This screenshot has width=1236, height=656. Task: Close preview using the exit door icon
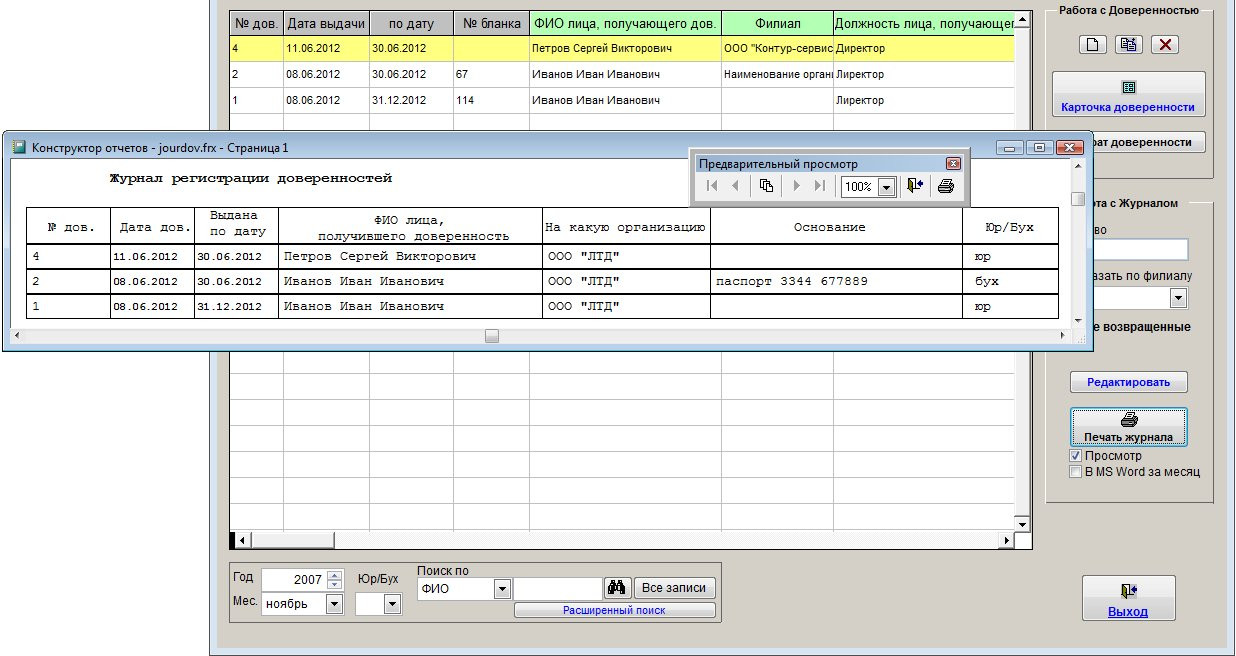(x=915, y=186)
